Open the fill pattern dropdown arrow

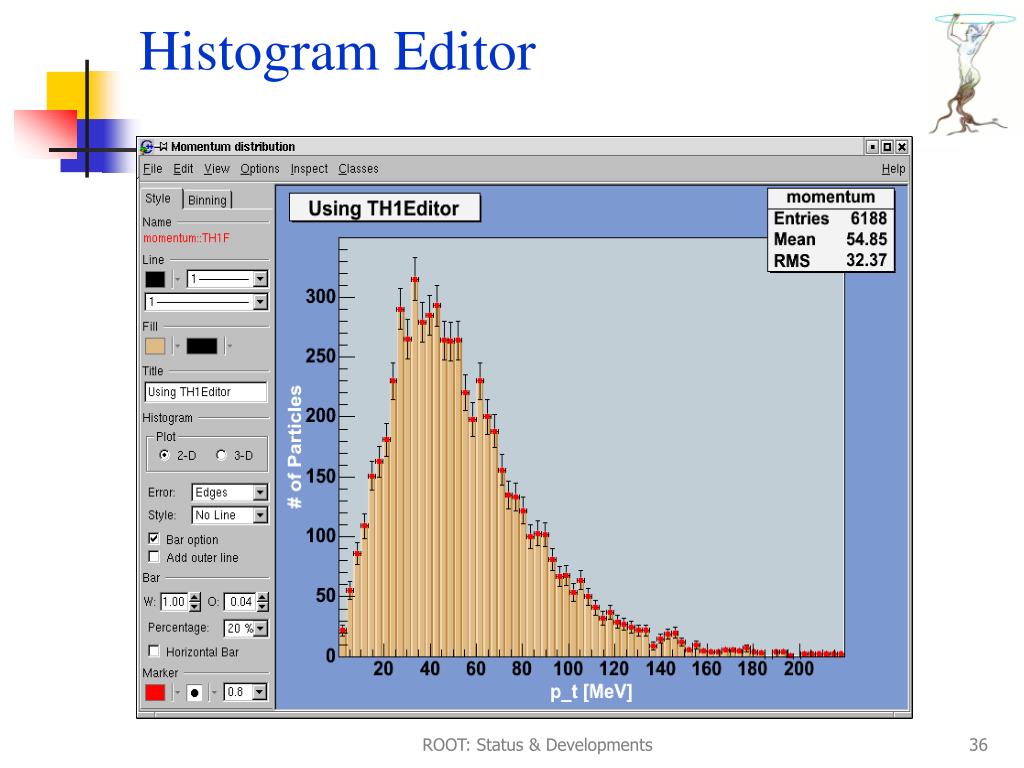229,346
